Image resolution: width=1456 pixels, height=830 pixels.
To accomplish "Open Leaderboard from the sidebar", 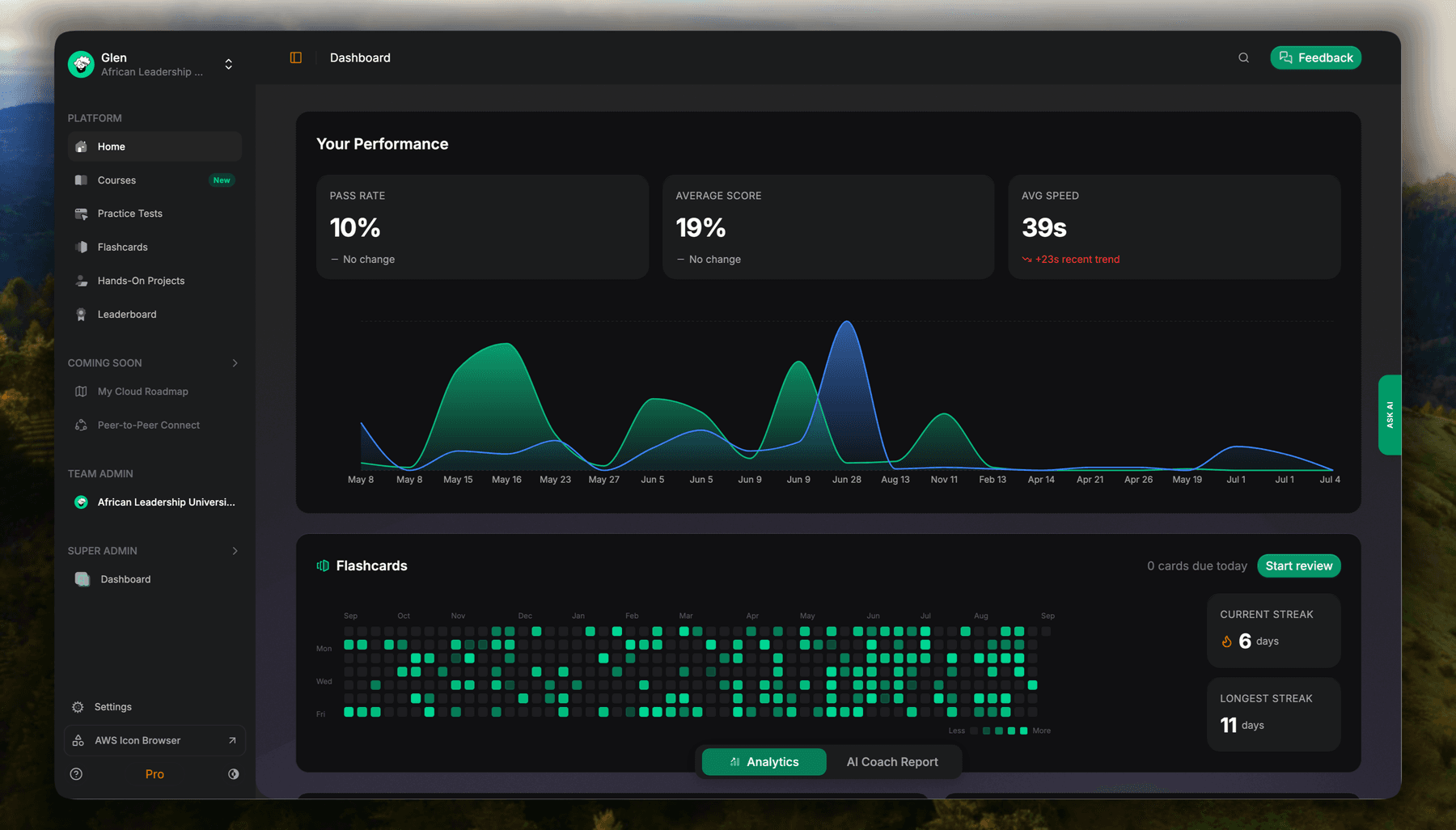I will [x=154, y=314].
